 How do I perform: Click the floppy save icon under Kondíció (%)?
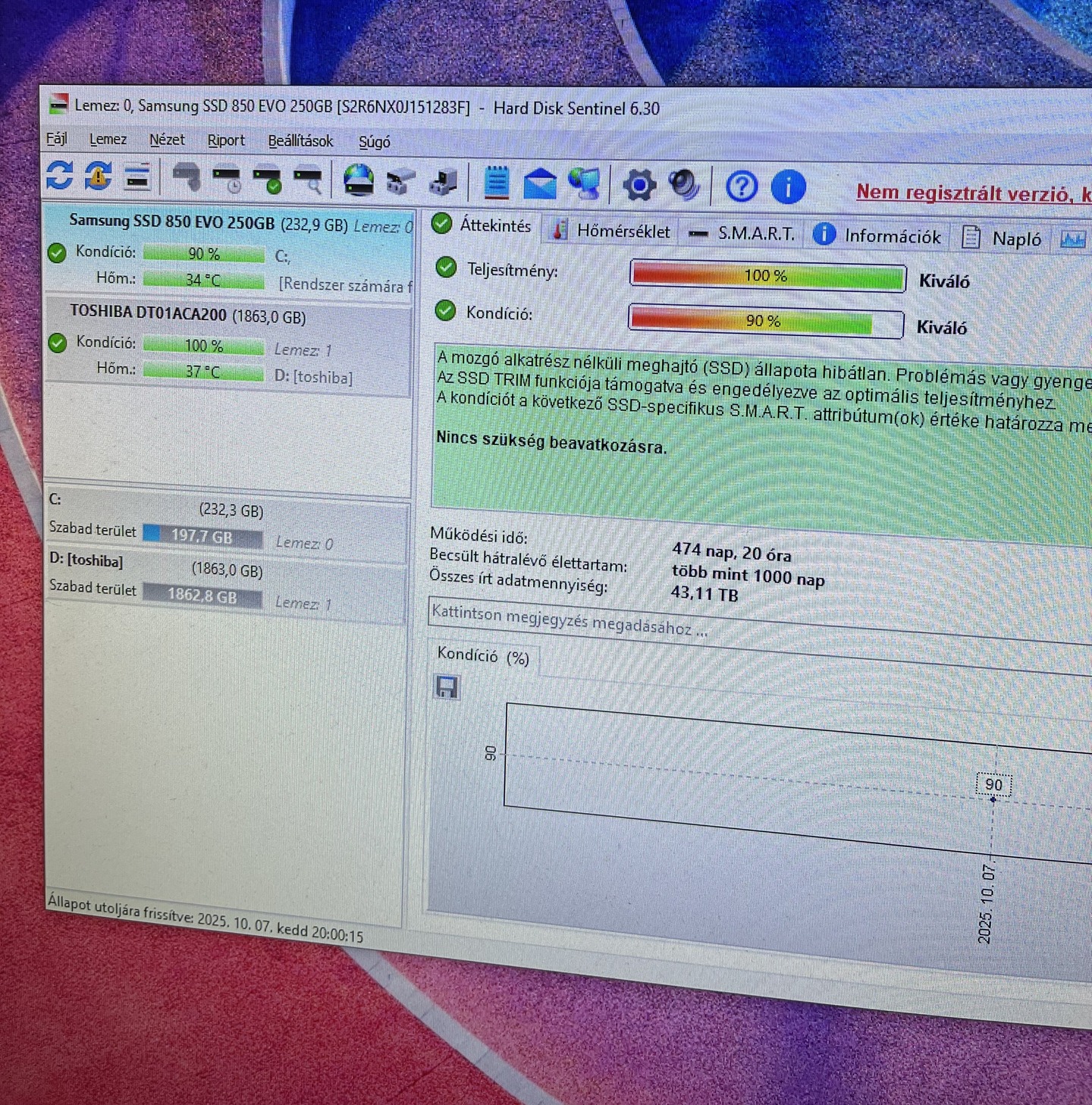(x=446, y=687)
